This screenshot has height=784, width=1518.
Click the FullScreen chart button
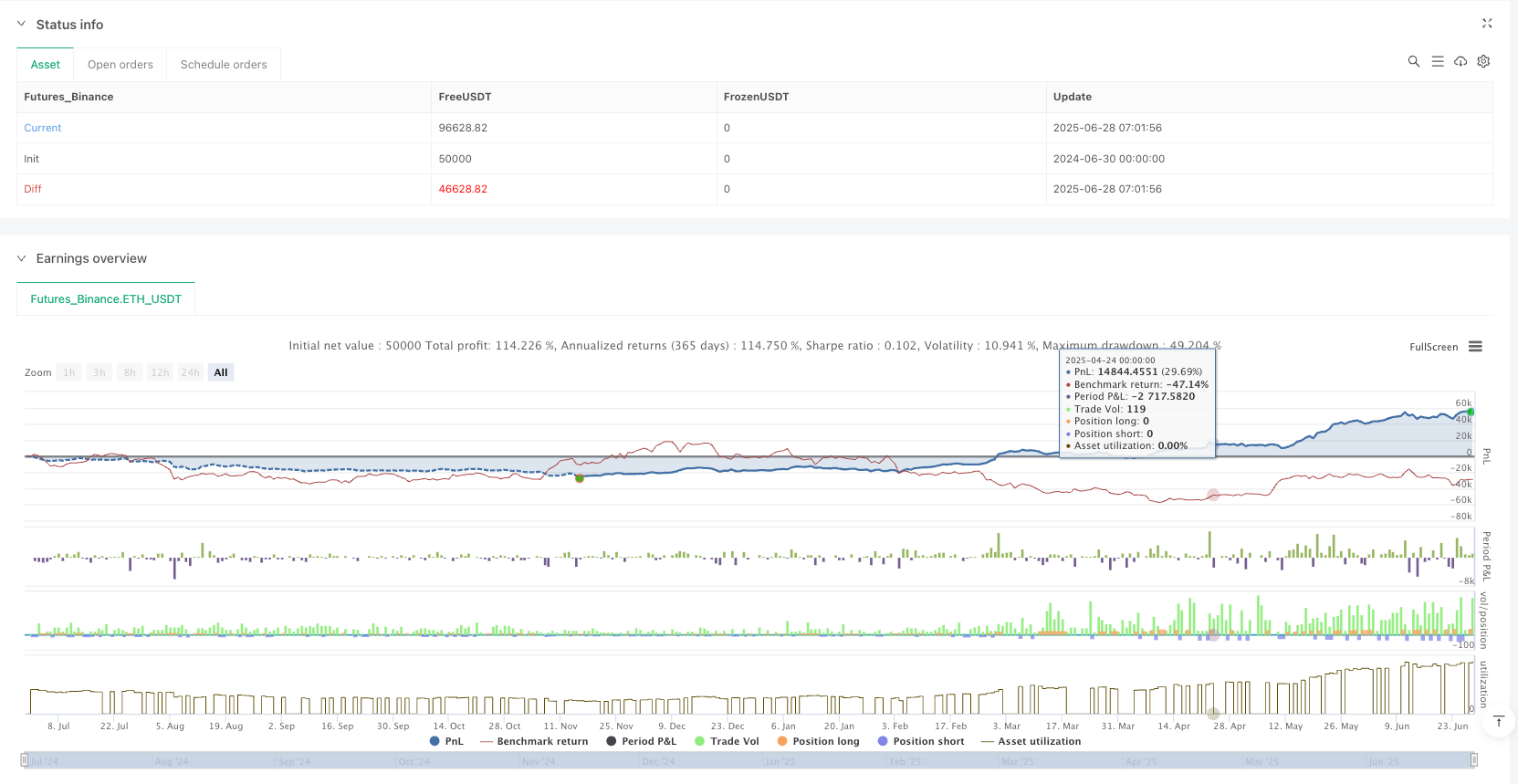[x=1433, y=347]
